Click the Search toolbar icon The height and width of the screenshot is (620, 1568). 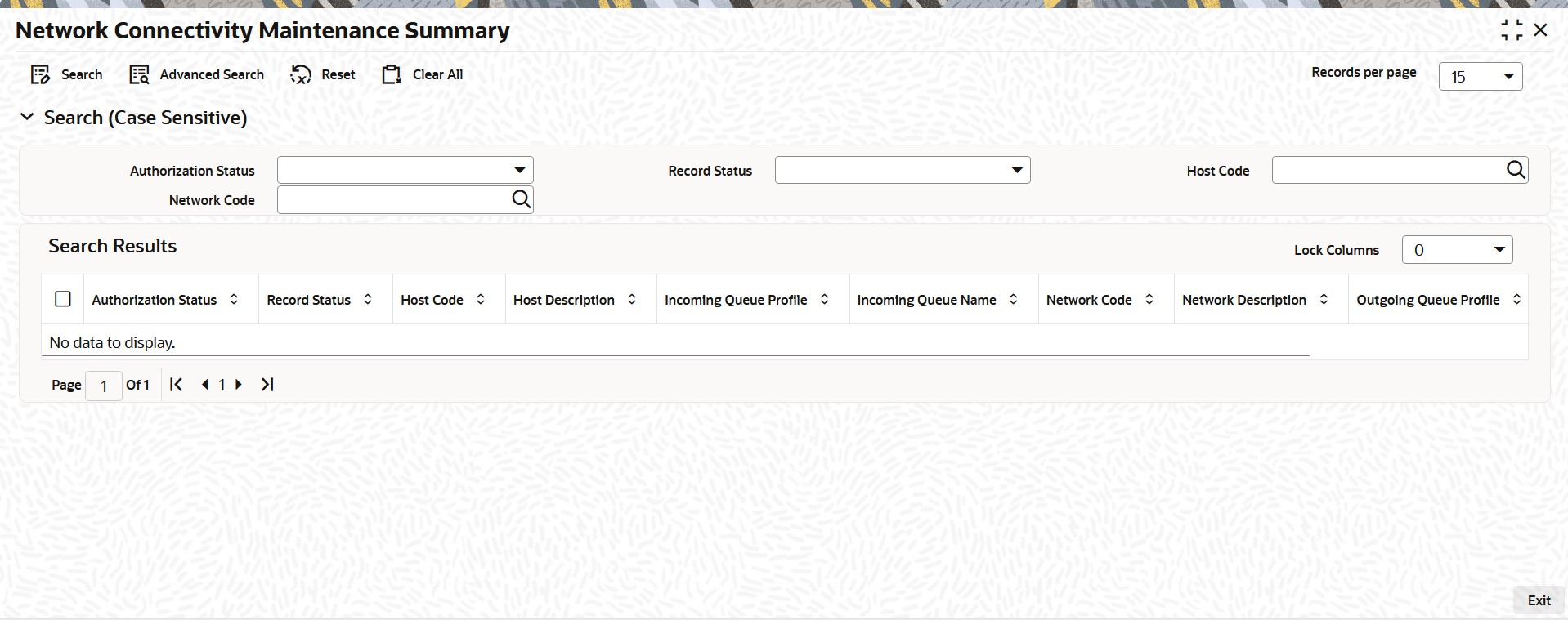(40, 74)
